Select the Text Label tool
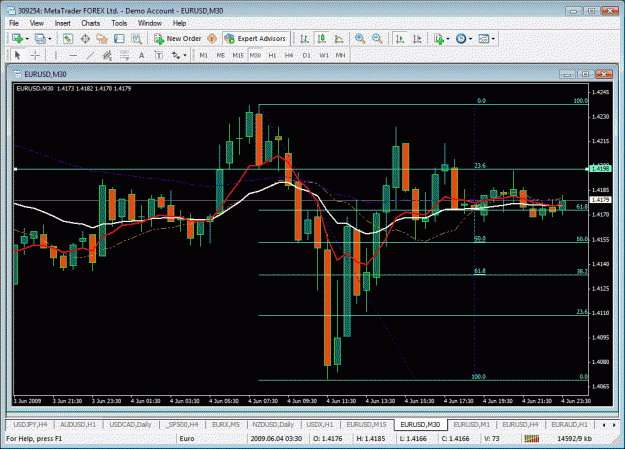 click(159, 55)
